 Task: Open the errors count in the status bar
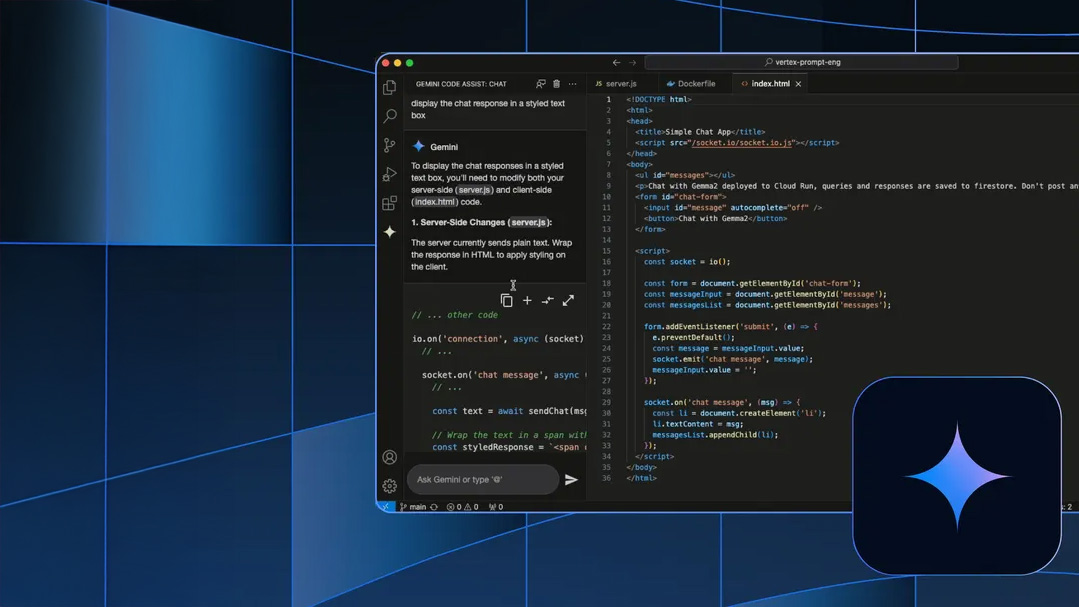pyautogui.click(x=454, y=507)
